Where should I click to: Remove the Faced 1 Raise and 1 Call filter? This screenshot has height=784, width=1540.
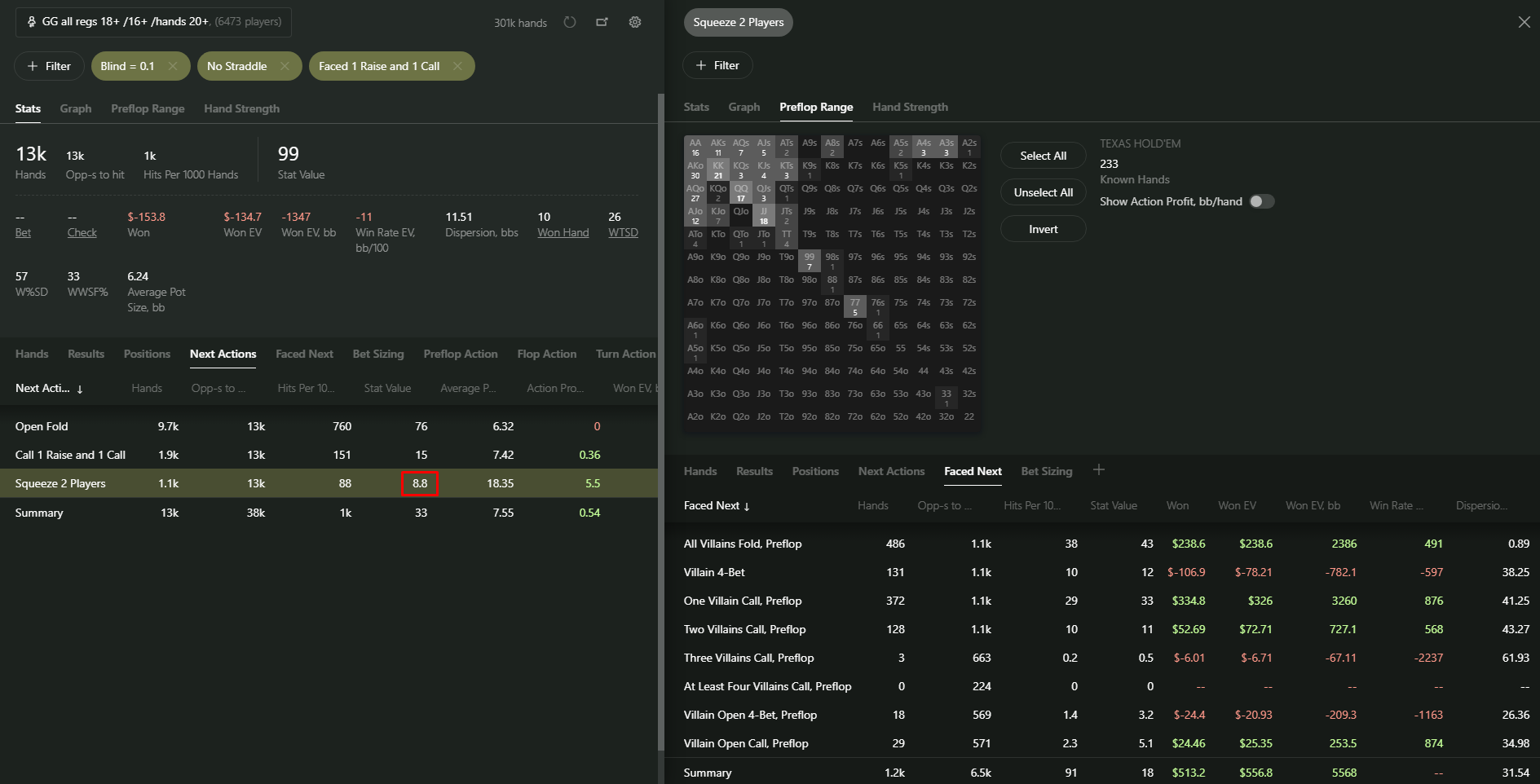pos(457,66)
